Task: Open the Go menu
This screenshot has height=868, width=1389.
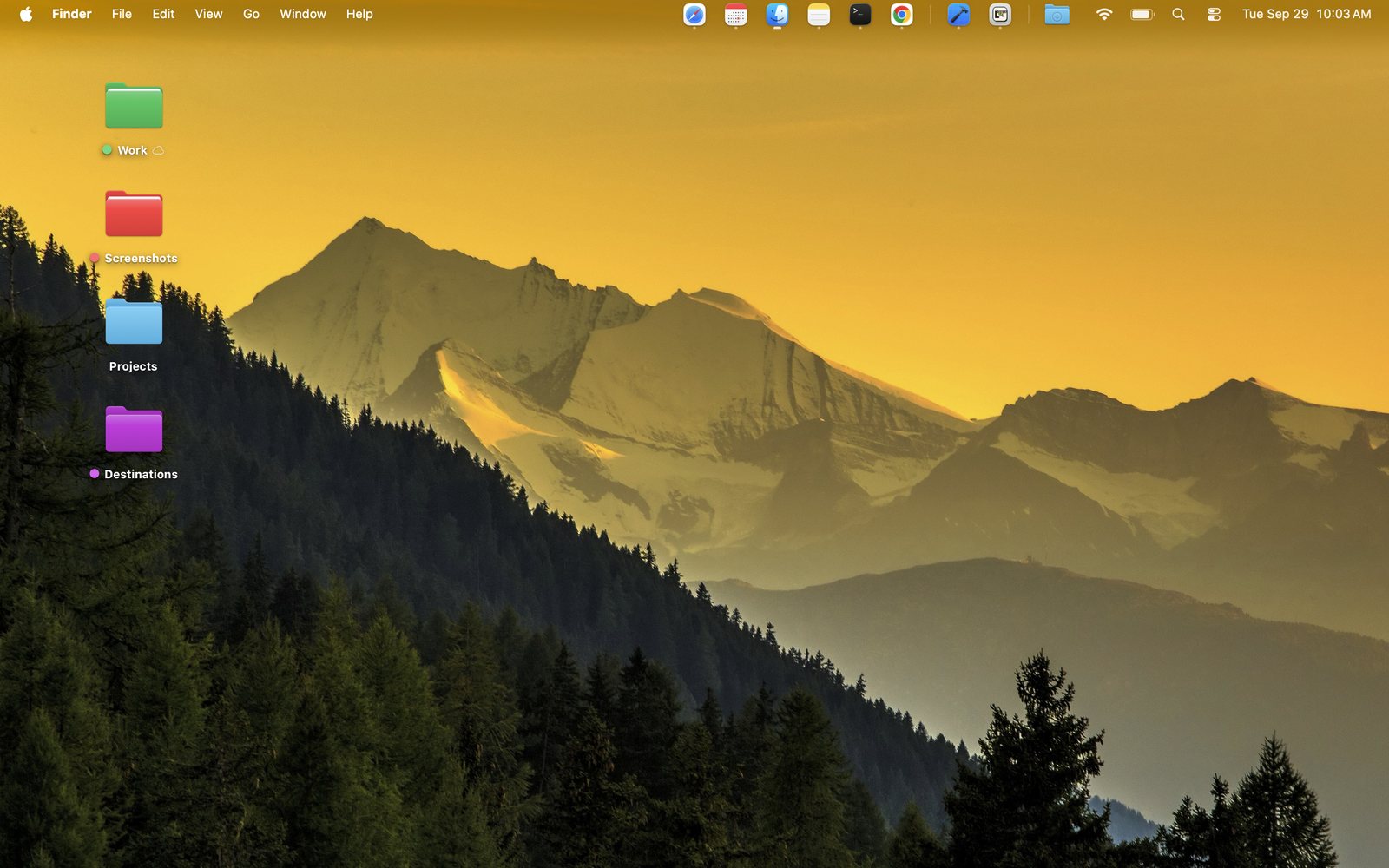Action: 251,14
